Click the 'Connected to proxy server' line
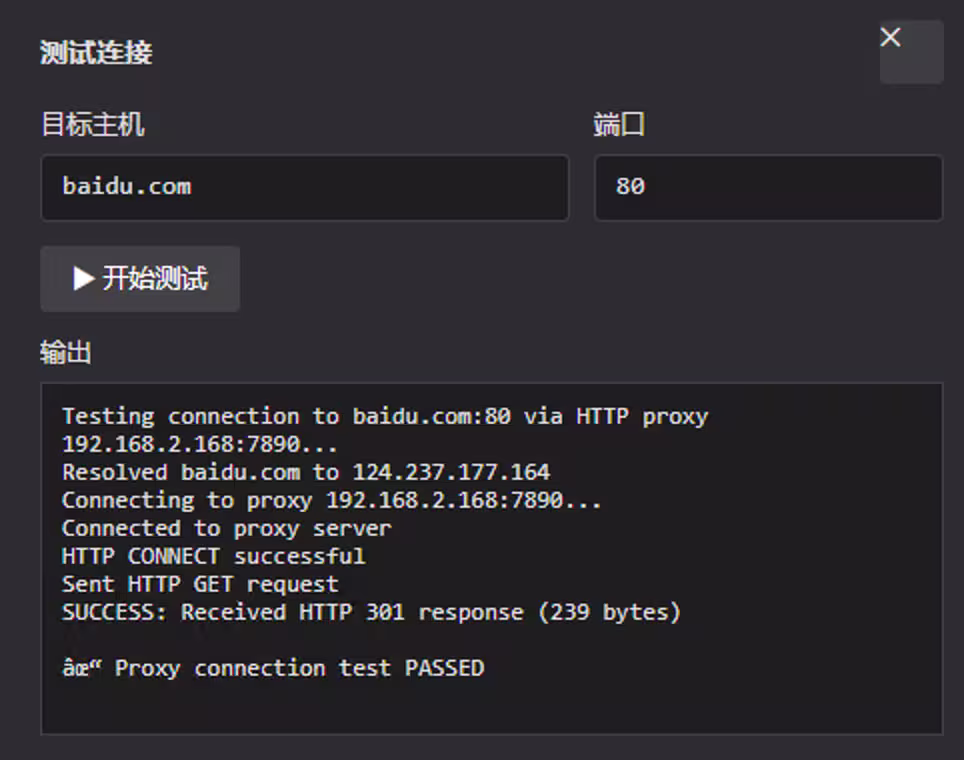 [226, 528]
